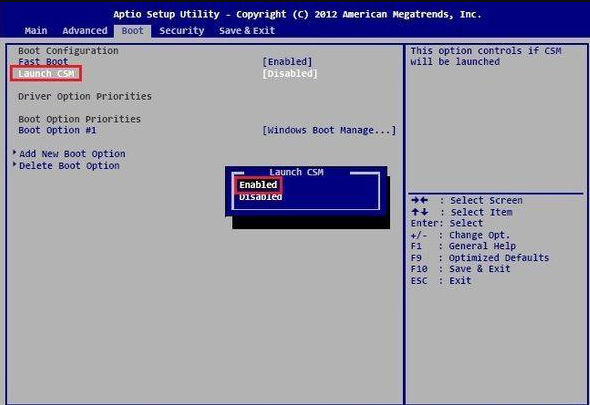Click the Driver Option Priorities heading
This screenshot has width=590, height=405.
click(85, 96)
